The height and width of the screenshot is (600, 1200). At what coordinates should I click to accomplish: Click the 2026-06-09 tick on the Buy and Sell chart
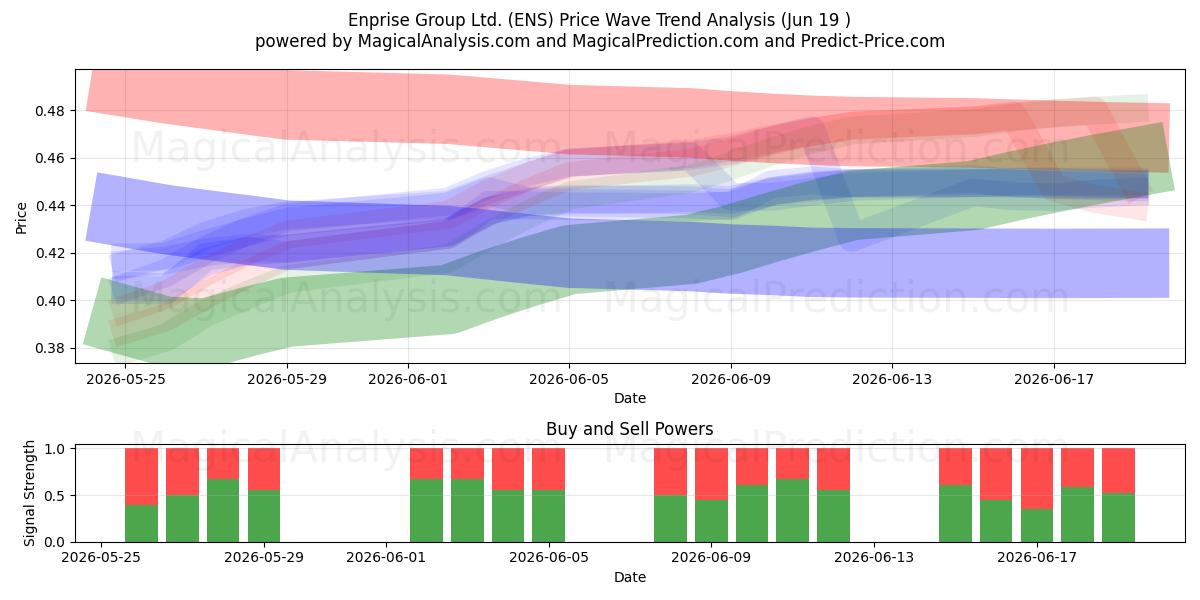(x=712, y=558)
